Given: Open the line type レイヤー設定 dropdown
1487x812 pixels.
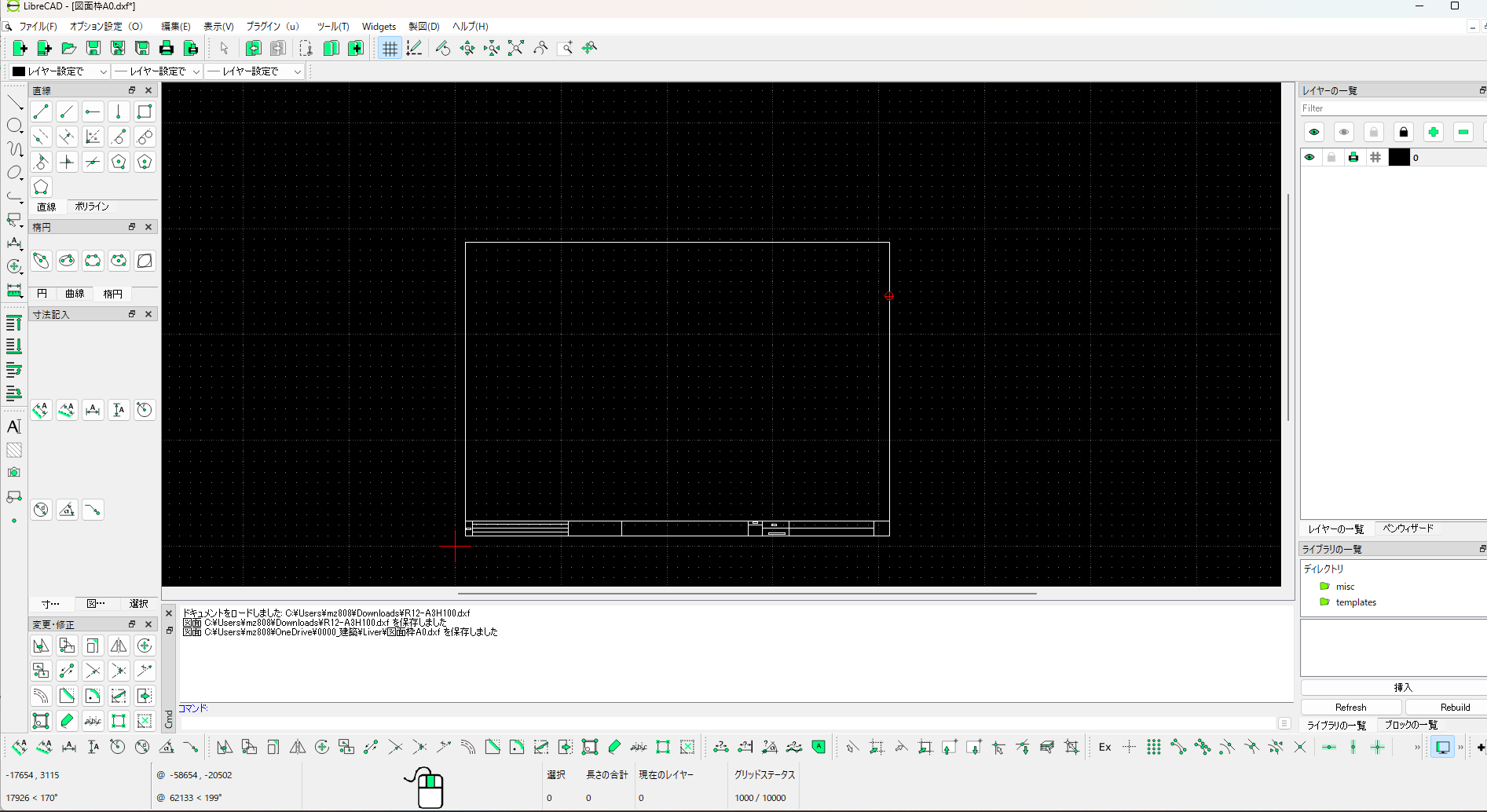Looking at the screenshot, I should 254,71.
